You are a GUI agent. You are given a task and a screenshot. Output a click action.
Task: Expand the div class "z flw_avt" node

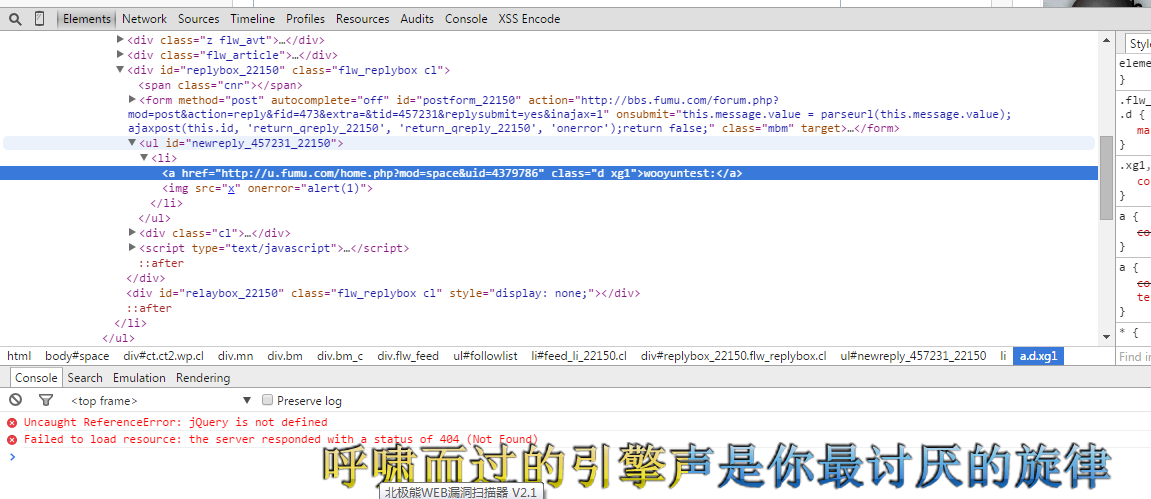click(x=120, y=40)
